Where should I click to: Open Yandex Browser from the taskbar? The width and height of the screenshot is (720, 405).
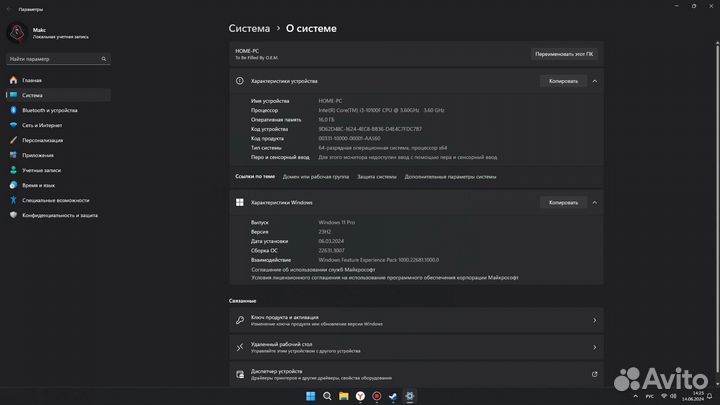[360, 396]
